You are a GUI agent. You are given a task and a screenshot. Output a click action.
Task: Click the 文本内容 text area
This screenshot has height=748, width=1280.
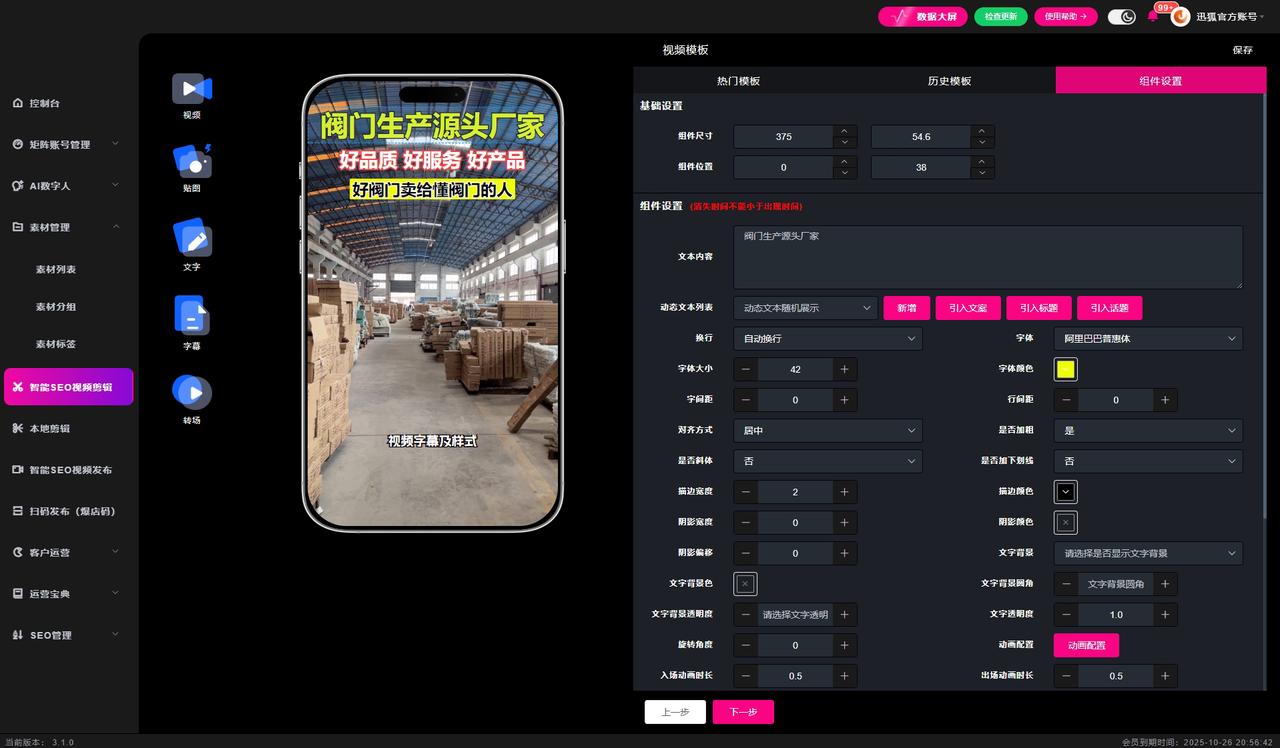click(987, 257)
